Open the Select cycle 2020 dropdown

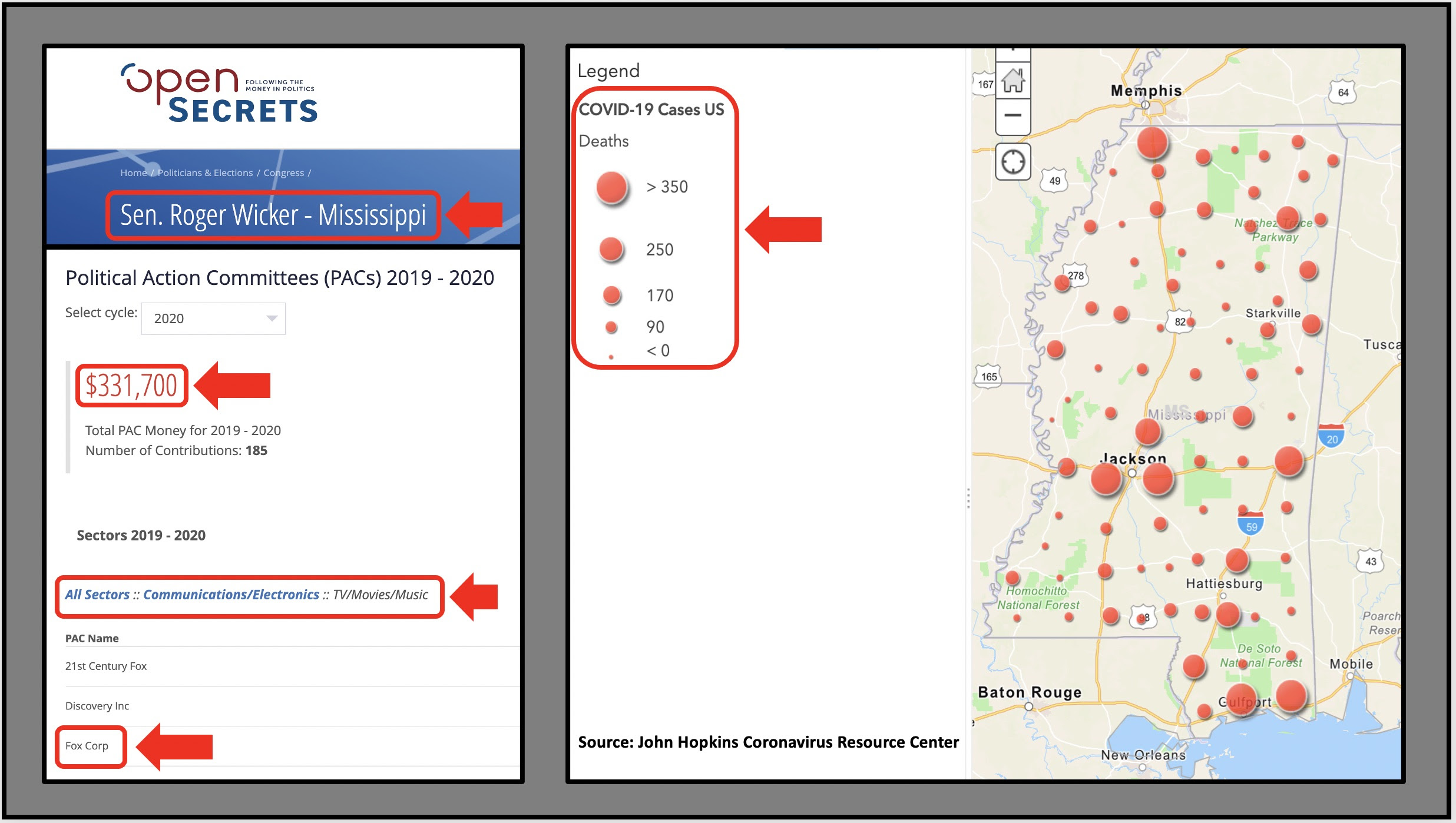(213, 318)
